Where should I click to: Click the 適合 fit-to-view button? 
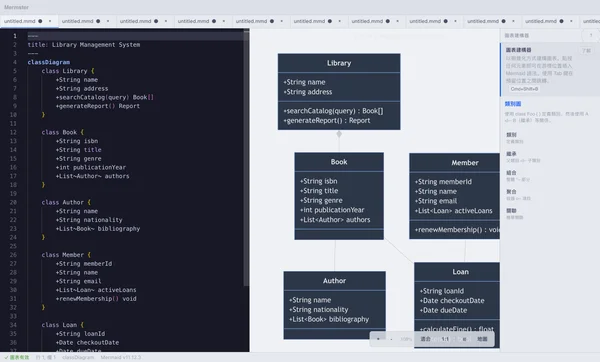point(426,339)
